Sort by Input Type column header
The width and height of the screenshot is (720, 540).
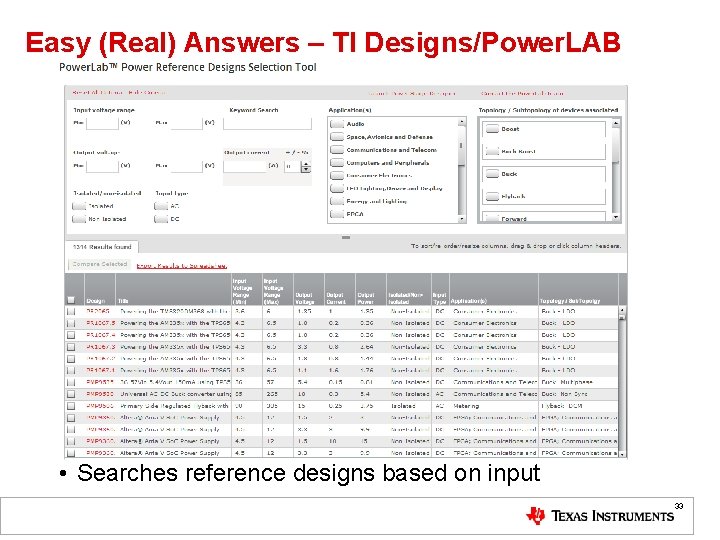pos(440,289)
